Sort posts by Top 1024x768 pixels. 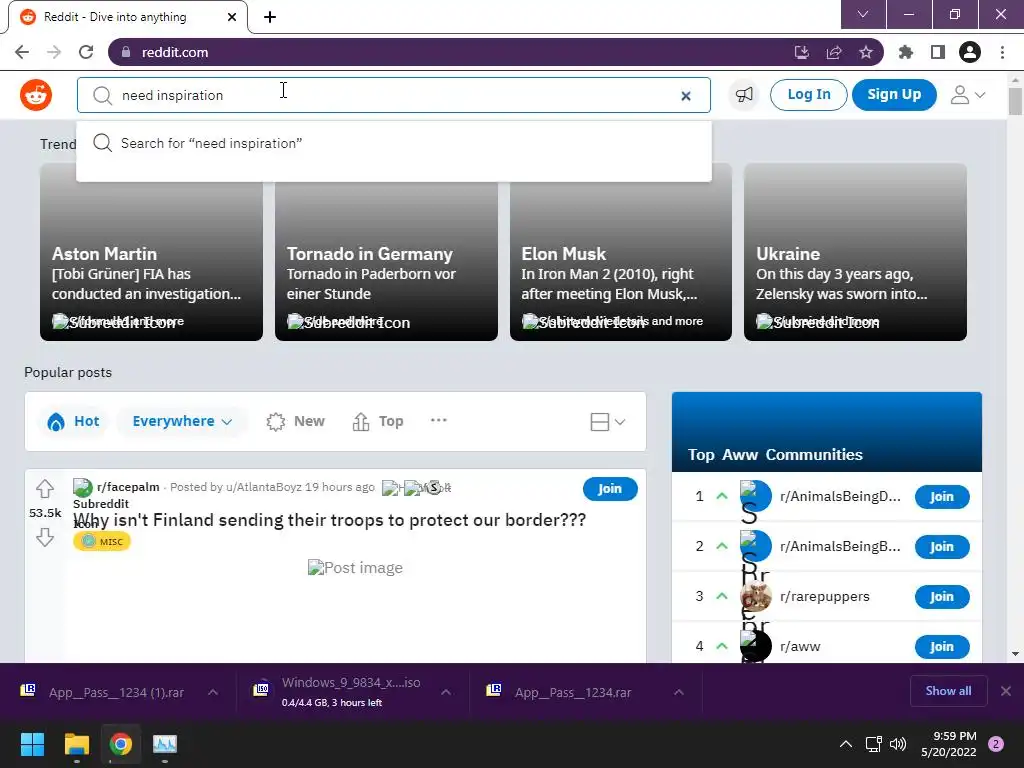pos(378,421)
